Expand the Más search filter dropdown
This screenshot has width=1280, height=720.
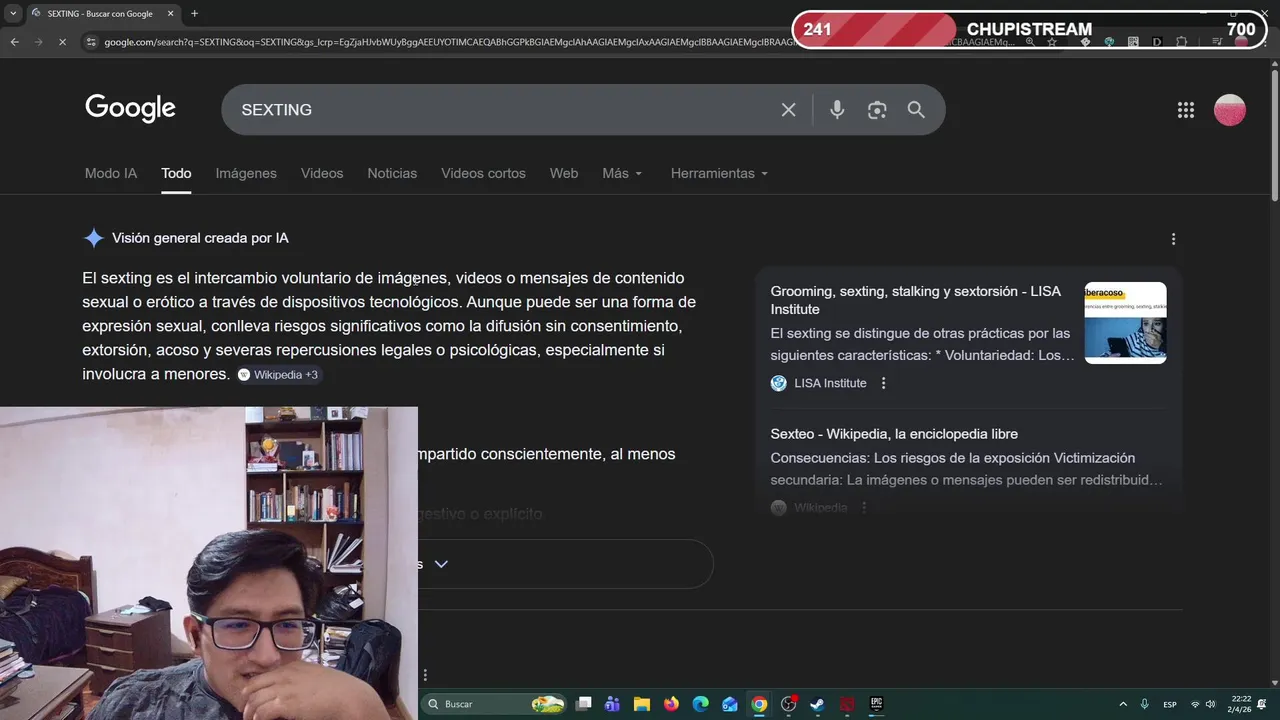(622, 173)
